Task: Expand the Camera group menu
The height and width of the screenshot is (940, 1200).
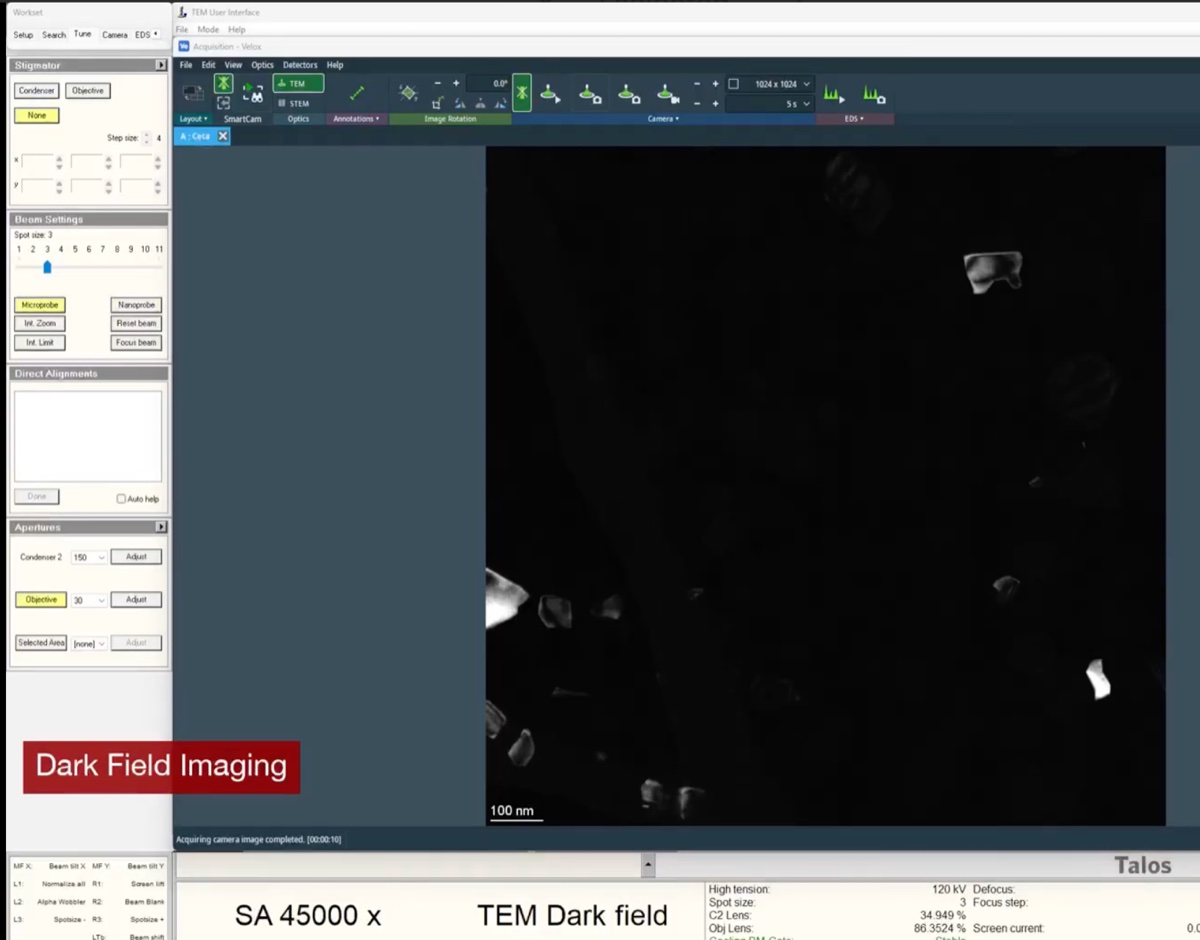Action: click(x=663, y=119)
